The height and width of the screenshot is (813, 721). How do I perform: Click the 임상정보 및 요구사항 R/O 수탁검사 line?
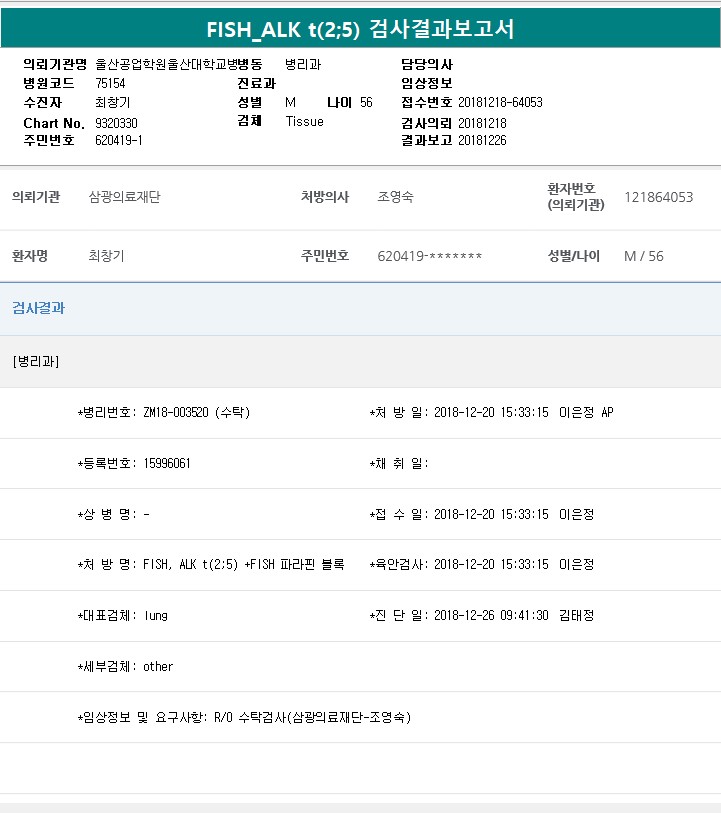coord(244,717)
